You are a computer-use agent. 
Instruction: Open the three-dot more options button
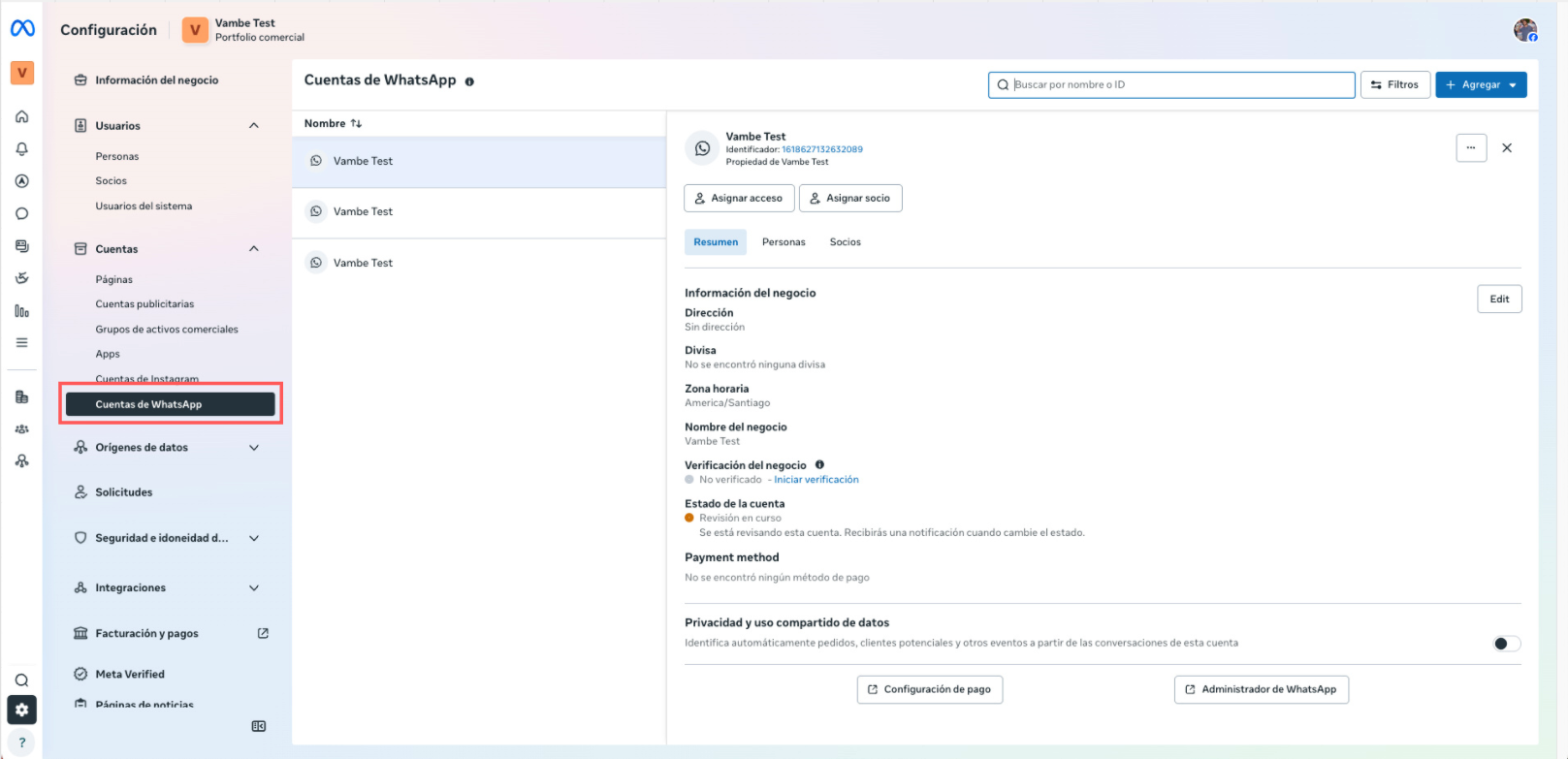point(1470,148)
